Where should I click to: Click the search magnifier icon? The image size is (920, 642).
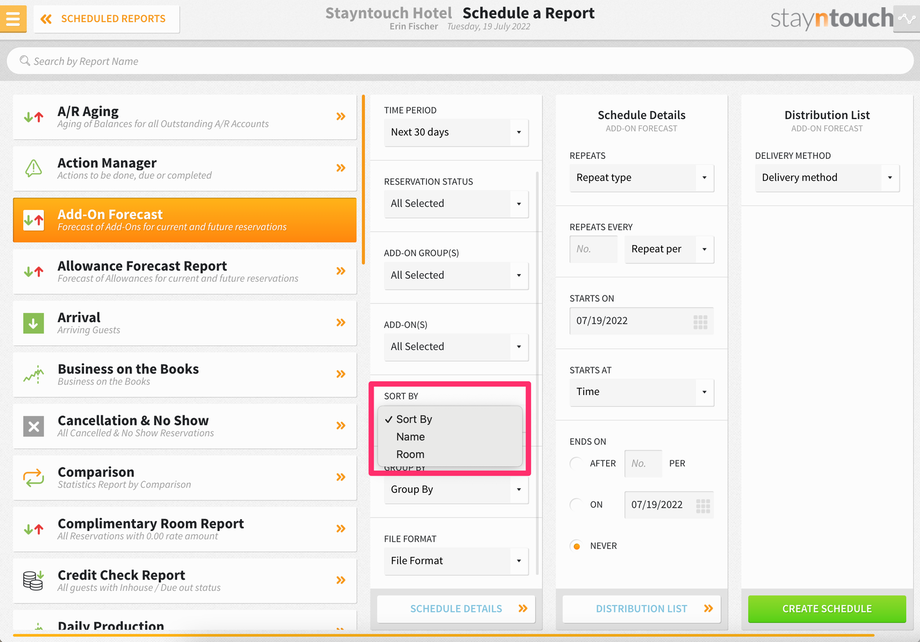click(x=25, y=60)
